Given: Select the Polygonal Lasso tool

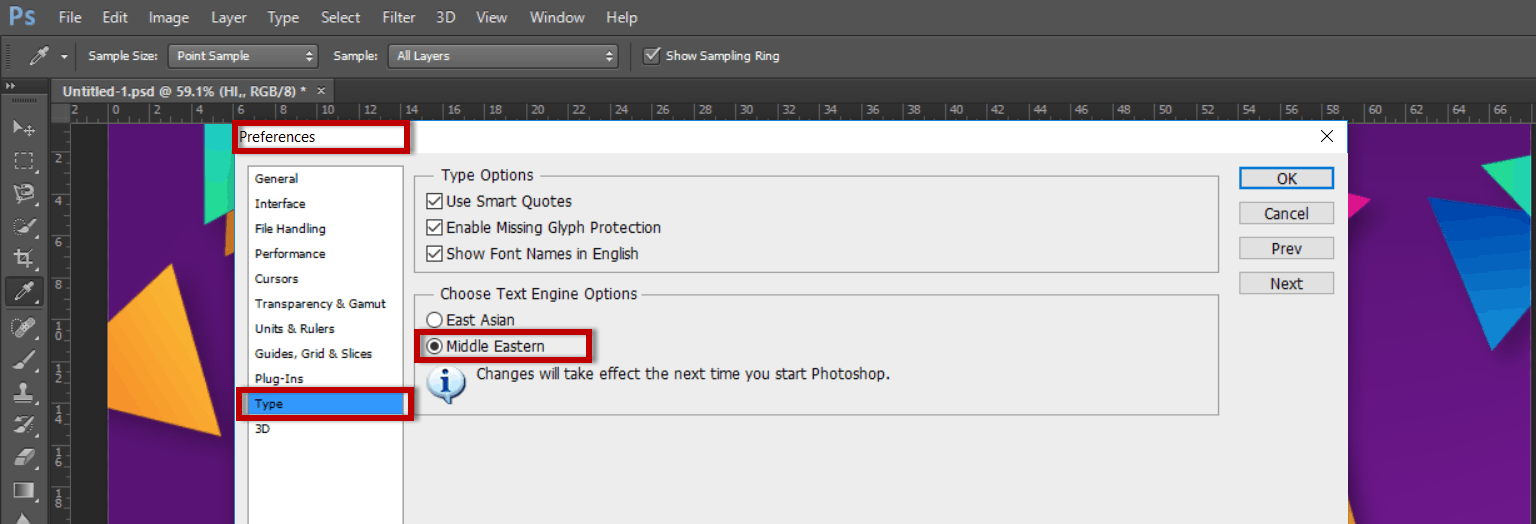Looking at the screenshot, I should click(23, 193).
